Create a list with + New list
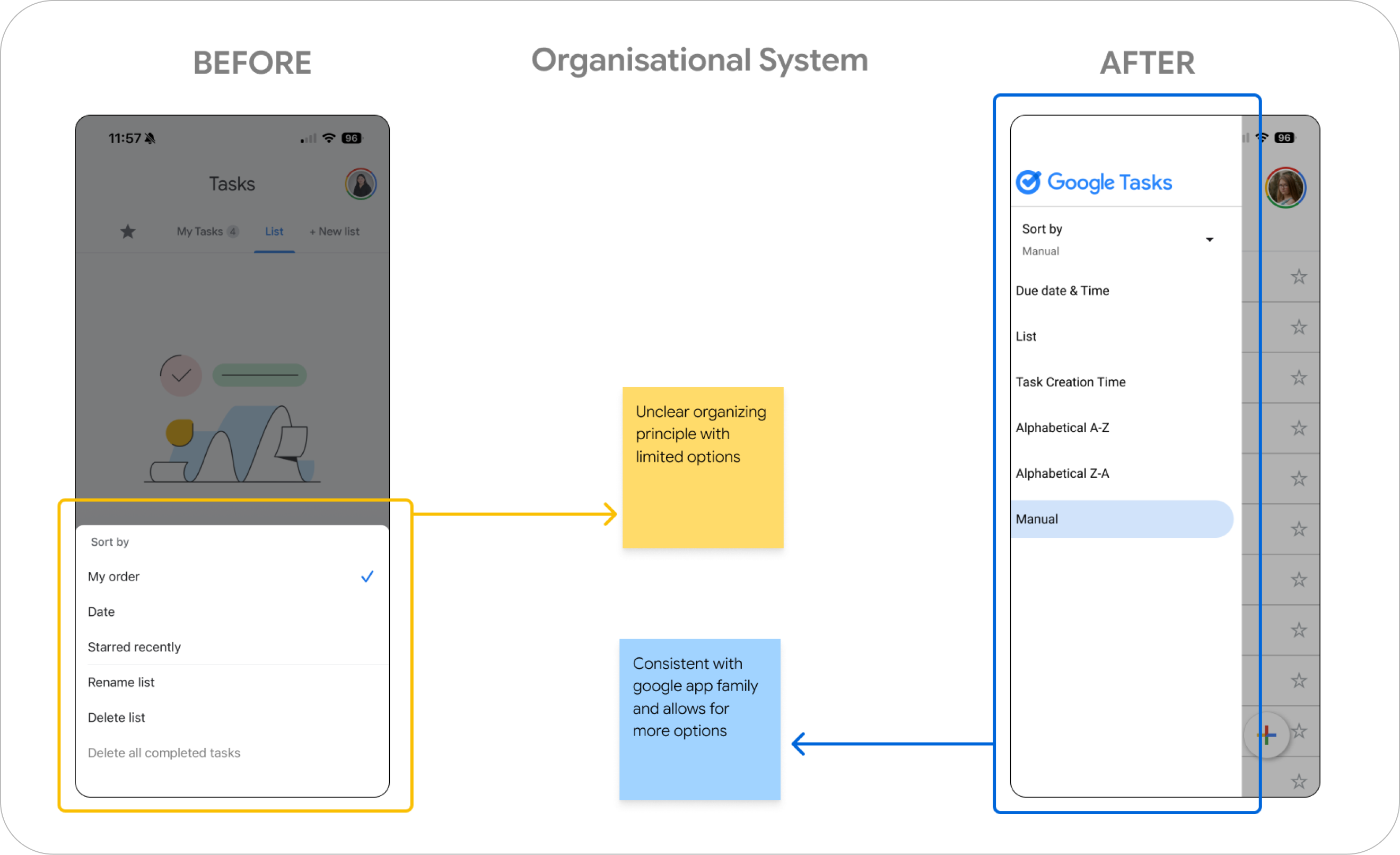This screenshot has width=1400, height=855. click(334, 231)
